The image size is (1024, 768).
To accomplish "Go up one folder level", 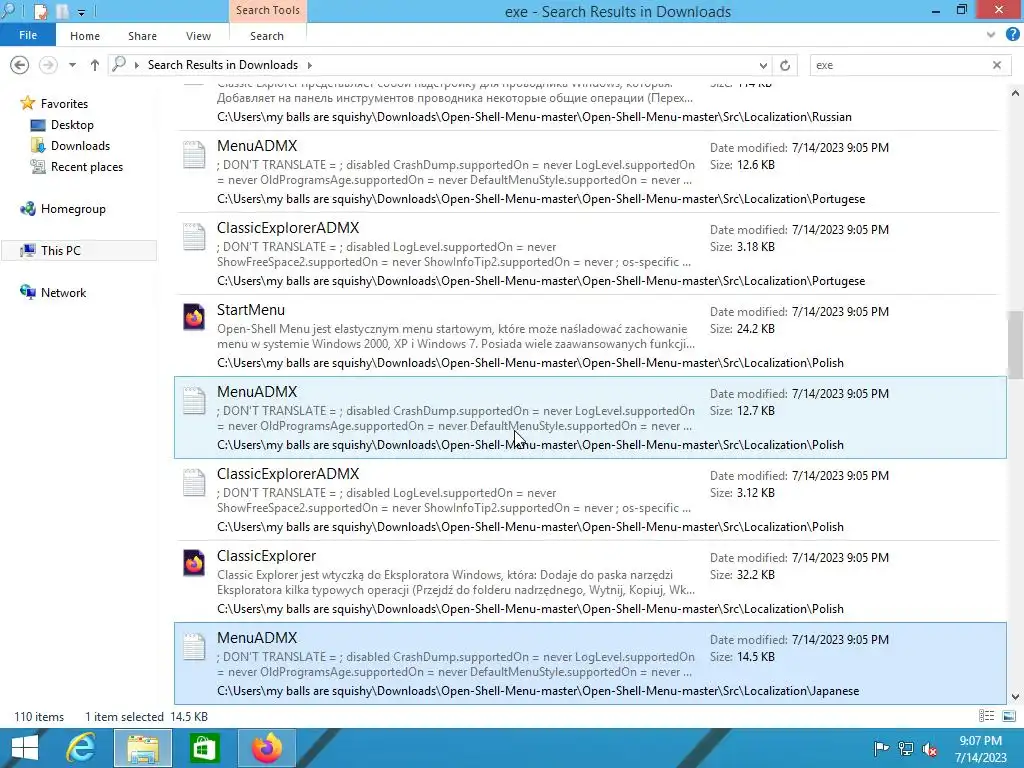I will [x=95, y=65].
